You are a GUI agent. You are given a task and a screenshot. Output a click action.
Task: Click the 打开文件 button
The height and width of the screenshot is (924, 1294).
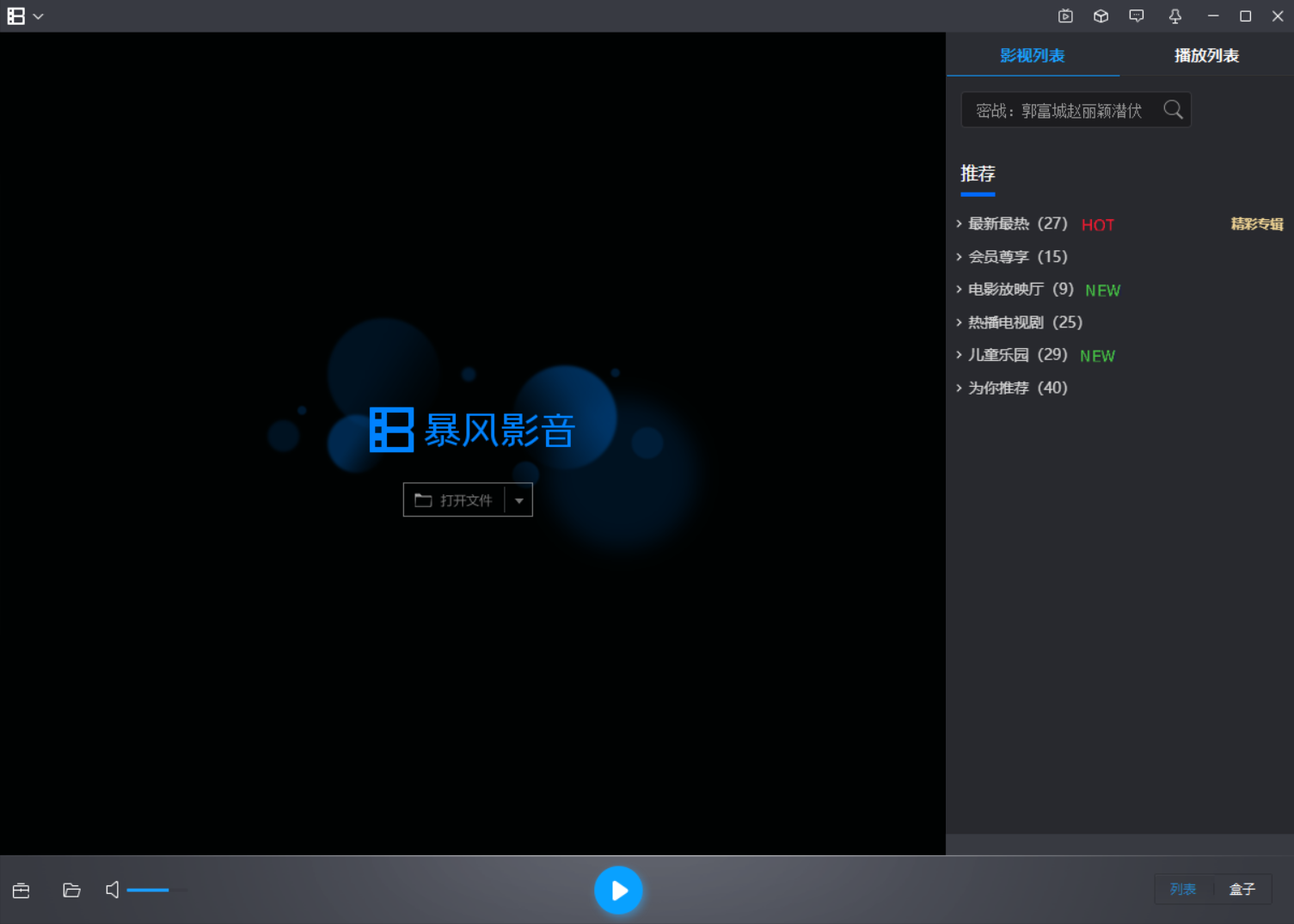point(453,500)
